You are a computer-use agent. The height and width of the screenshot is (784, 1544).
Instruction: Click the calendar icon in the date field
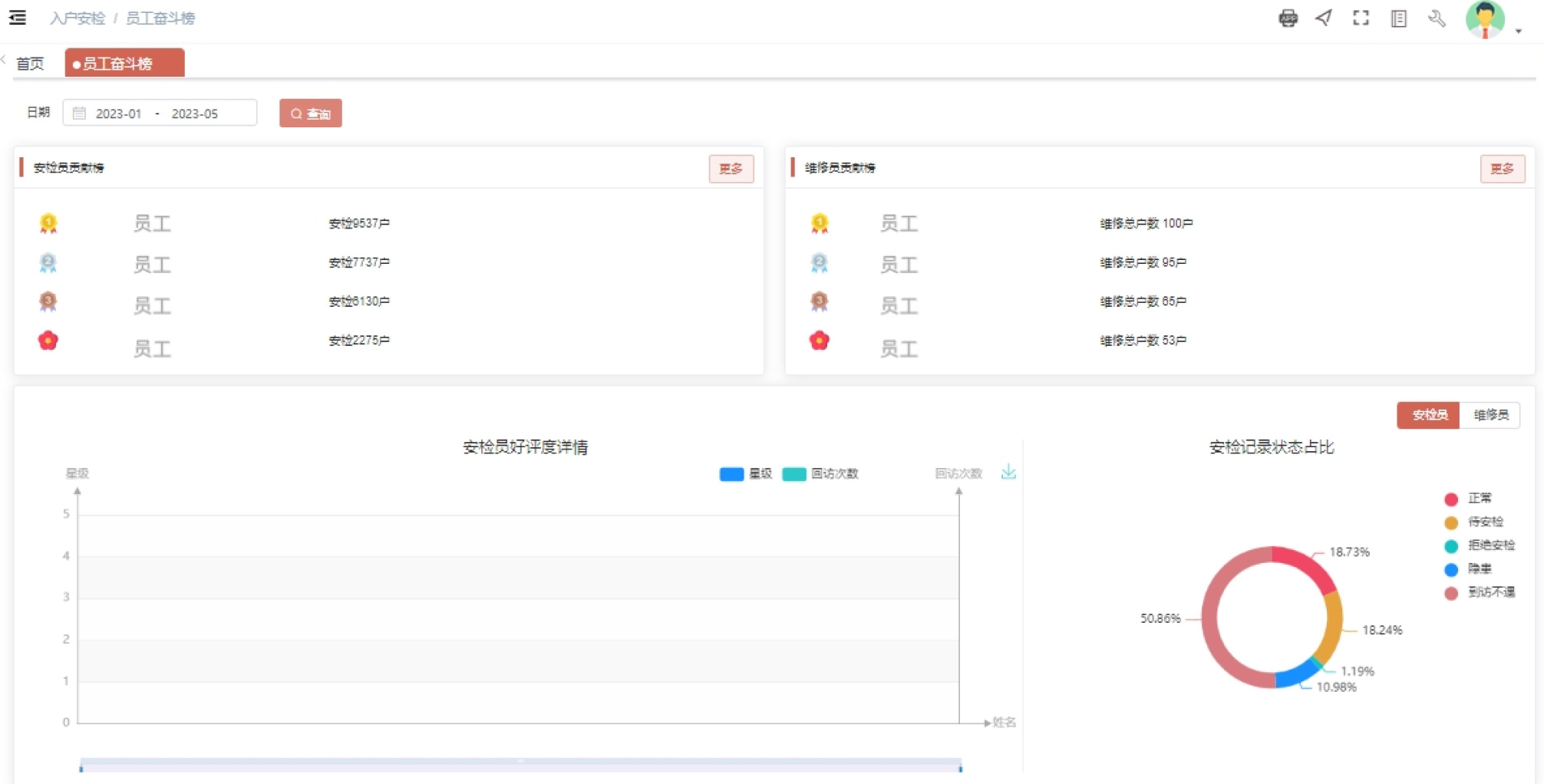(x=79, y=114)
